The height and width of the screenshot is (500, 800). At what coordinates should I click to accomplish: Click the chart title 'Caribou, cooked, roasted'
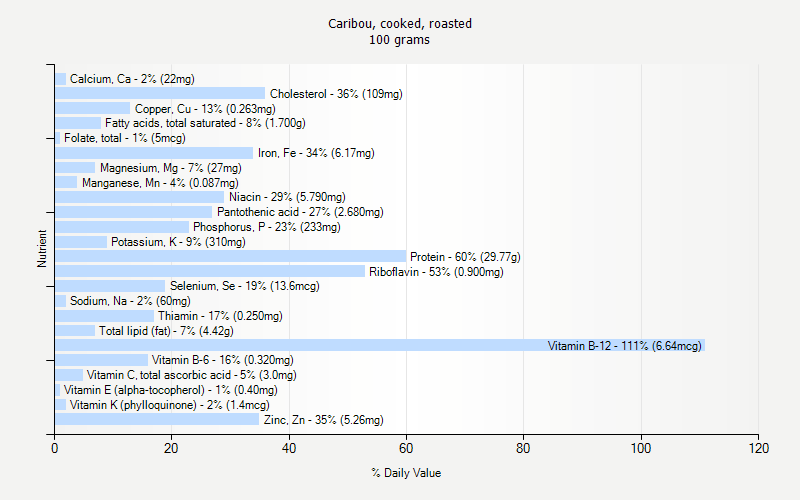[x=400, y=23]
